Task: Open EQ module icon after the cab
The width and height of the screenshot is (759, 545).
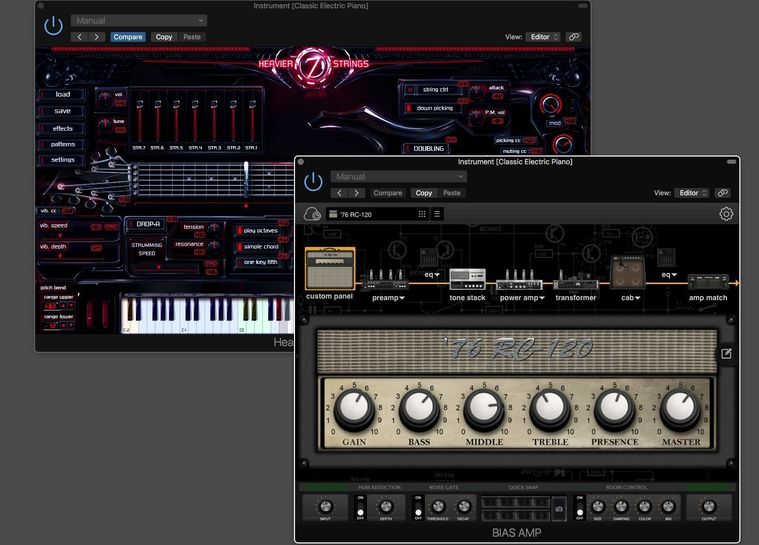Action: [x=666, y=258]
